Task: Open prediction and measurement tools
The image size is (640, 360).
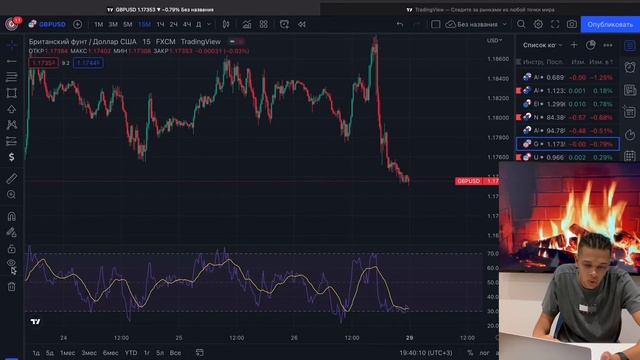Action: pyautogui.click(x=11, y=141)
